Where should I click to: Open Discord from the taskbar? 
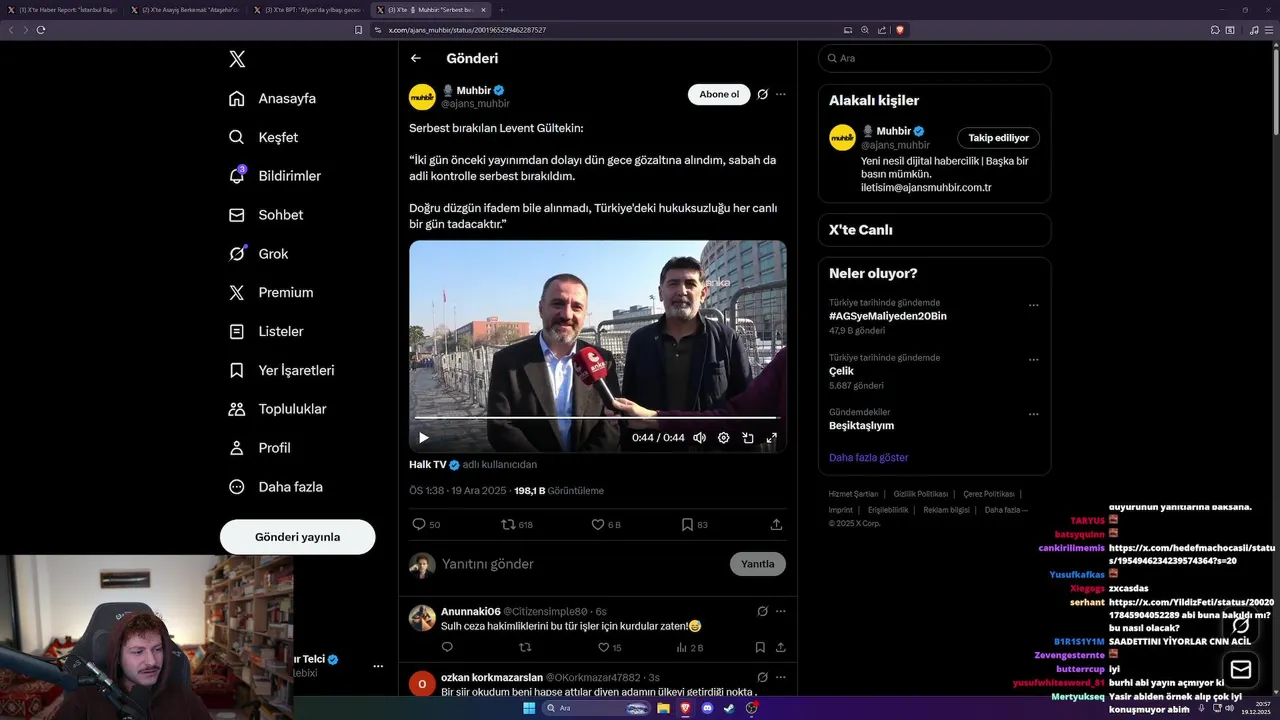708,708
